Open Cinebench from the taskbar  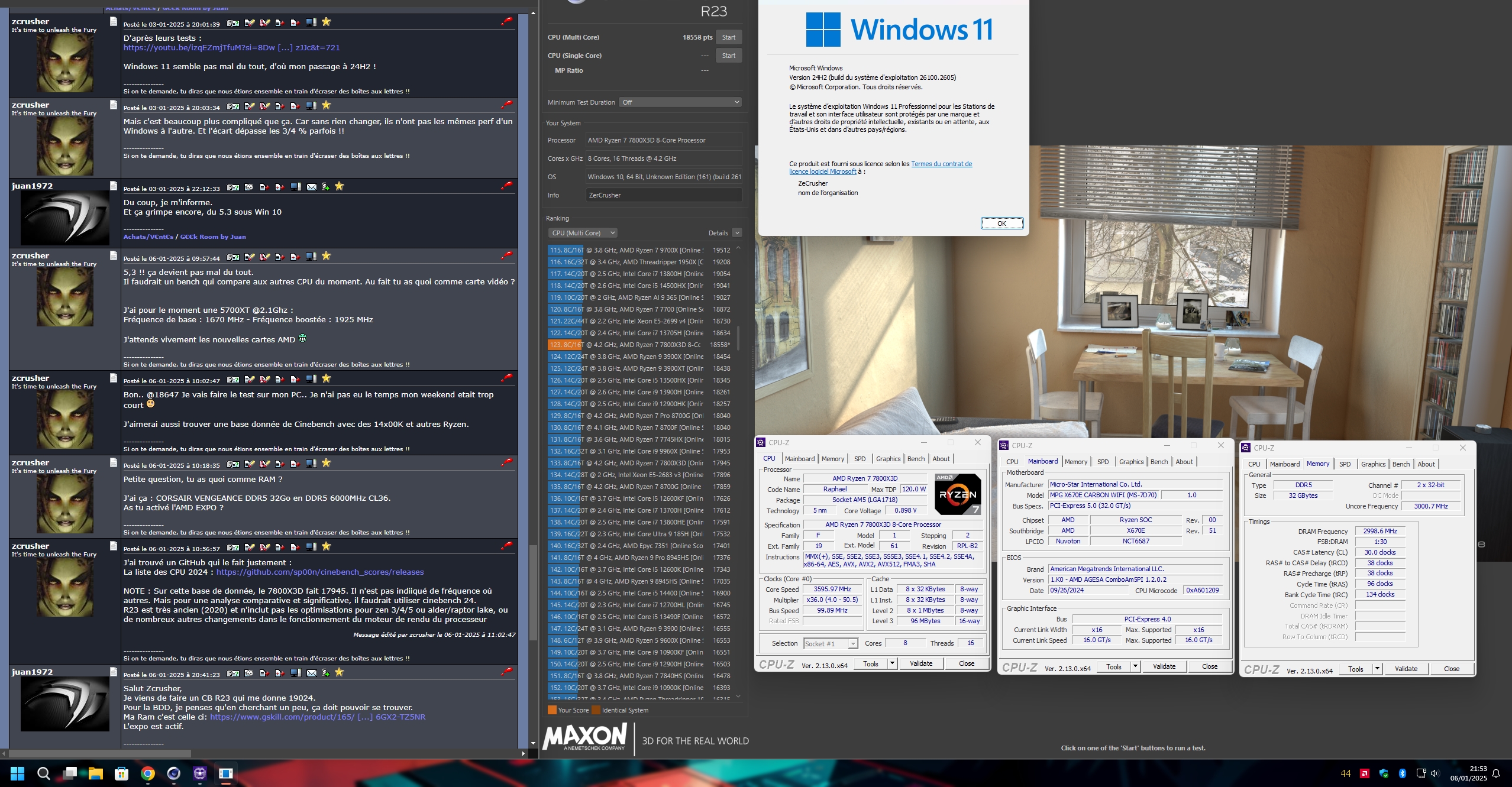click(173, 773)
